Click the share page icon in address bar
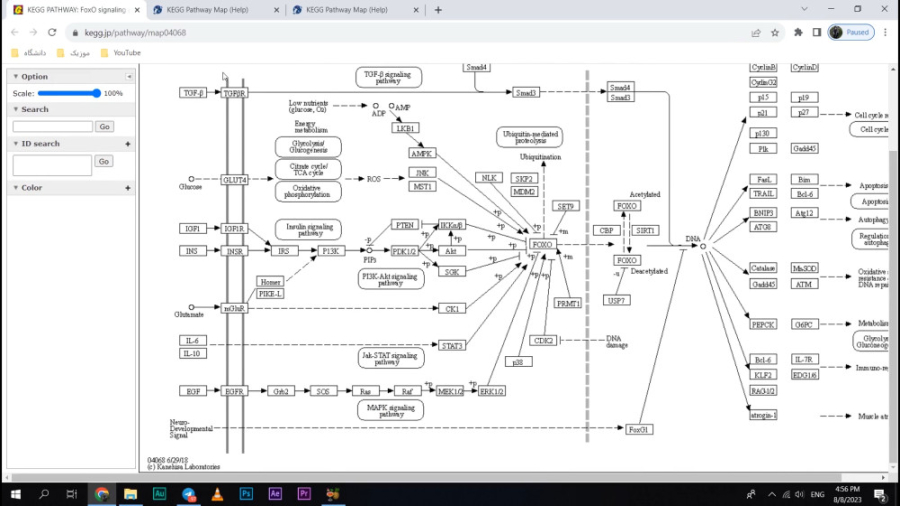Image resolution: width=900 pixels, height=506 pixels. 756,32
